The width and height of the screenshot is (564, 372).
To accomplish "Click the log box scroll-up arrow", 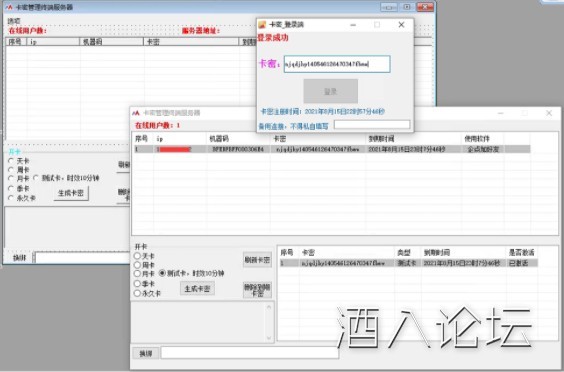I will tap(269, 307).
